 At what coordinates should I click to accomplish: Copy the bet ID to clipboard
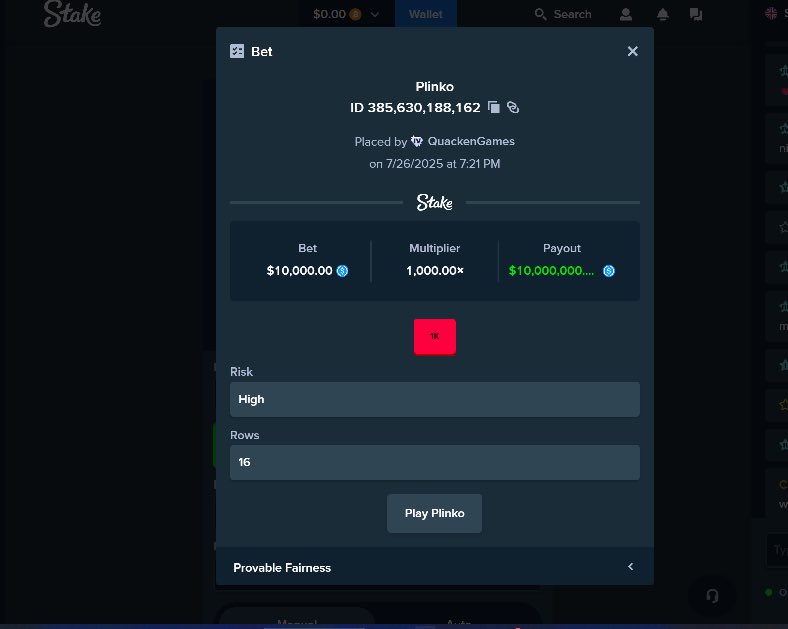click(494, 108)
